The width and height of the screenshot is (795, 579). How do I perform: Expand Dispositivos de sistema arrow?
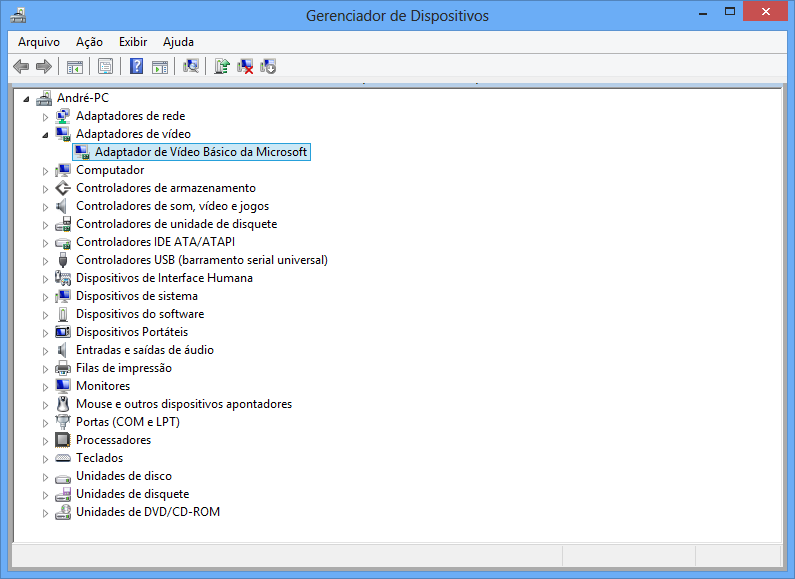(x=45, y=297)
